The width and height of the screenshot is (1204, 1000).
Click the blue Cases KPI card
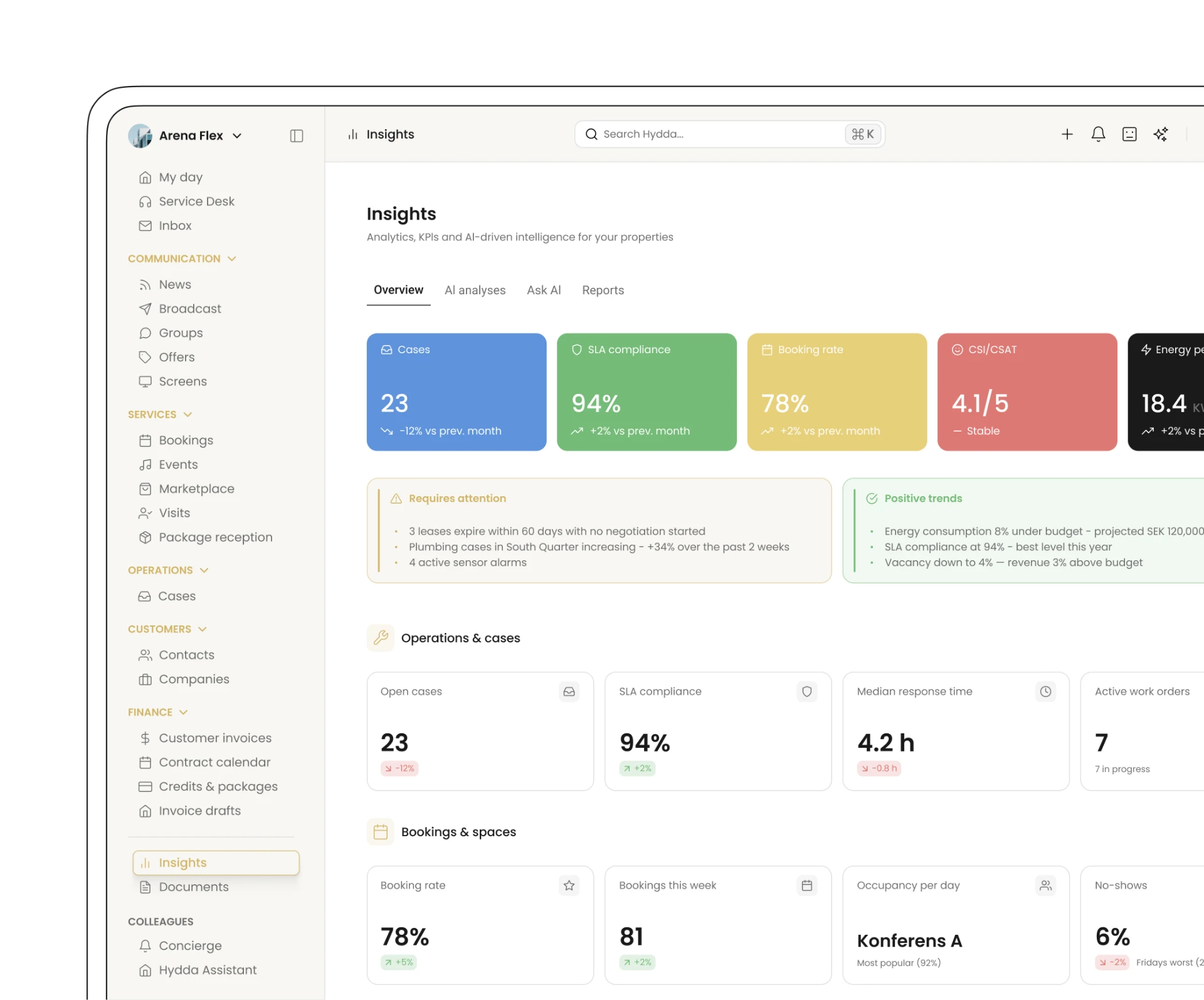[457, 391]
